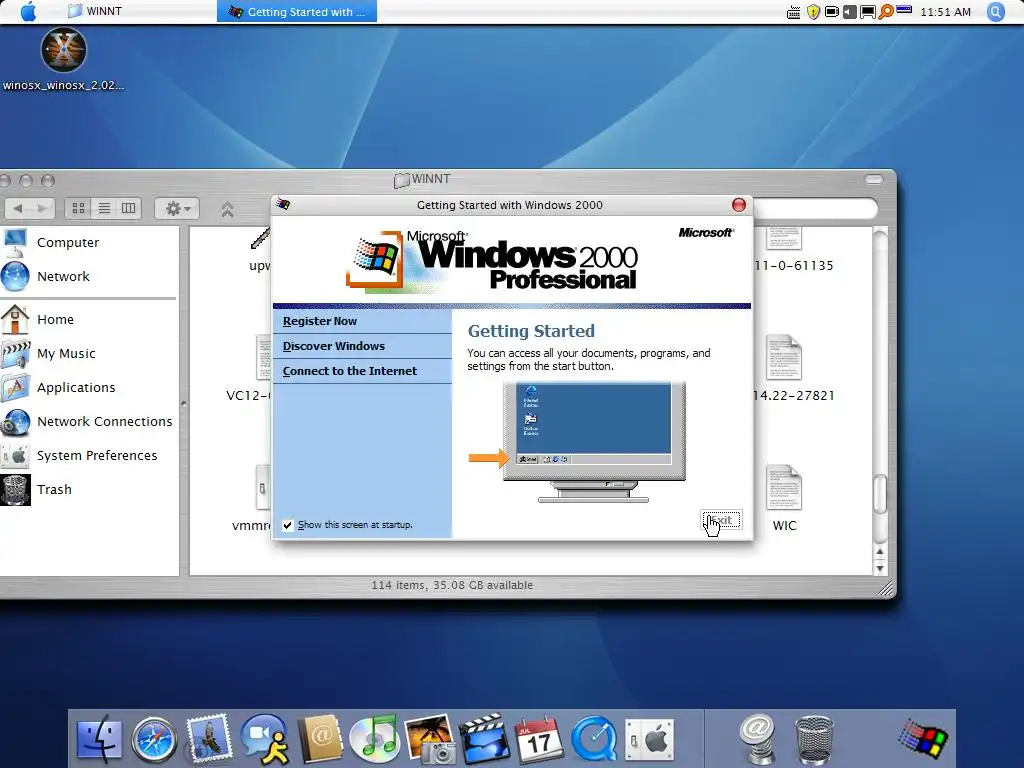Open iChat from the dock
Screen dimensions: 1024x768
(x=265, y=739)
